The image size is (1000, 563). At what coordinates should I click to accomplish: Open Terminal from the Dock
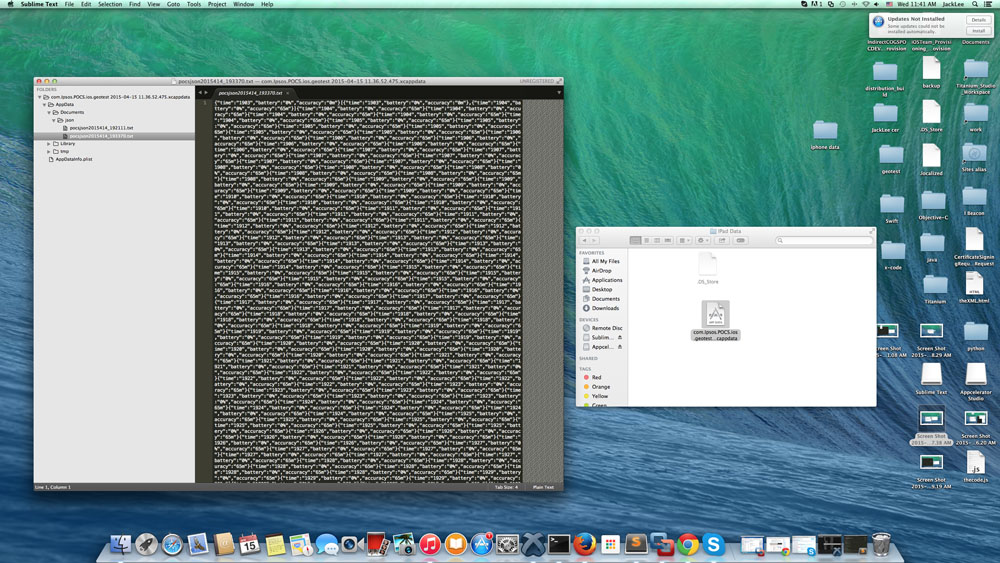(x=559, y=545)
